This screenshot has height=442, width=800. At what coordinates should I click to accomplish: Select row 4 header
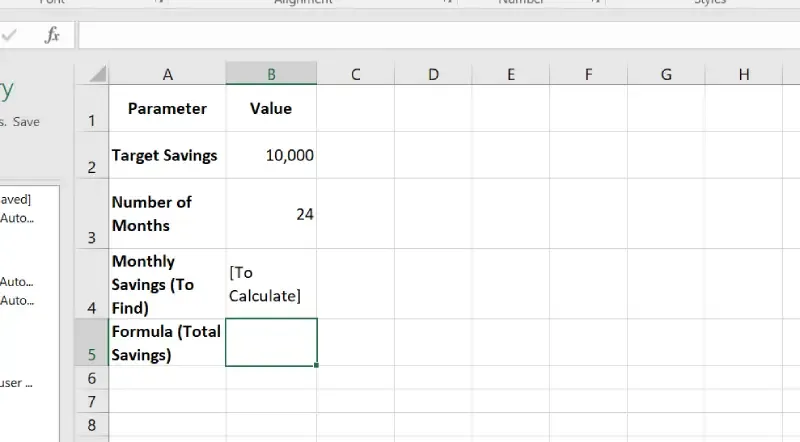92,284
